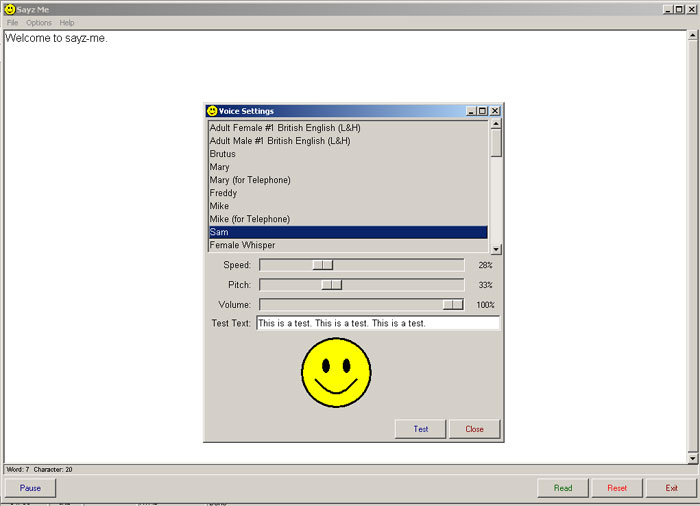Open the Help menu
This screenshot has width=700, height=506.
point(67,22)
